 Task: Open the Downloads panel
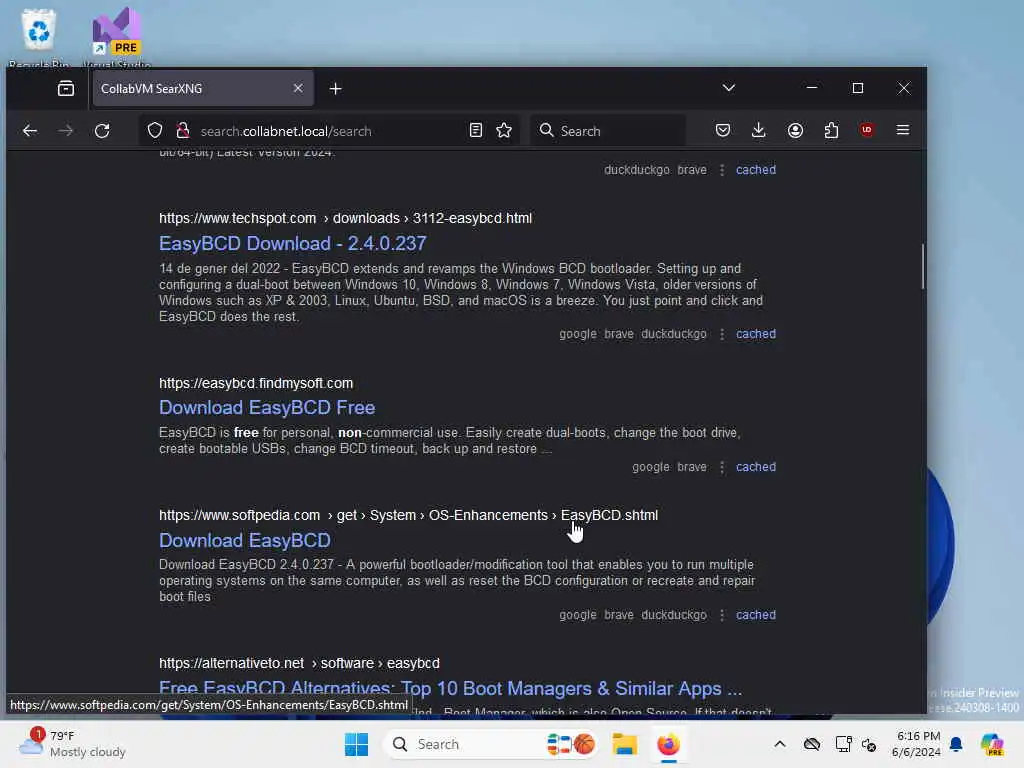tap(759, 131)
